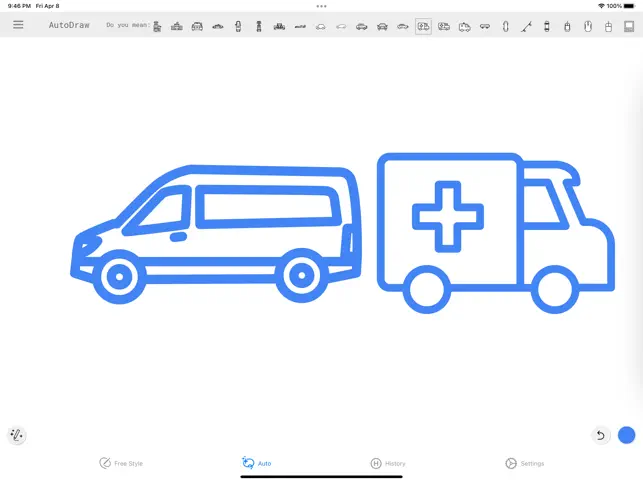Tap the magic pen icon at the lower left
This screenshot has height=482, width=643.
[17, 435]
